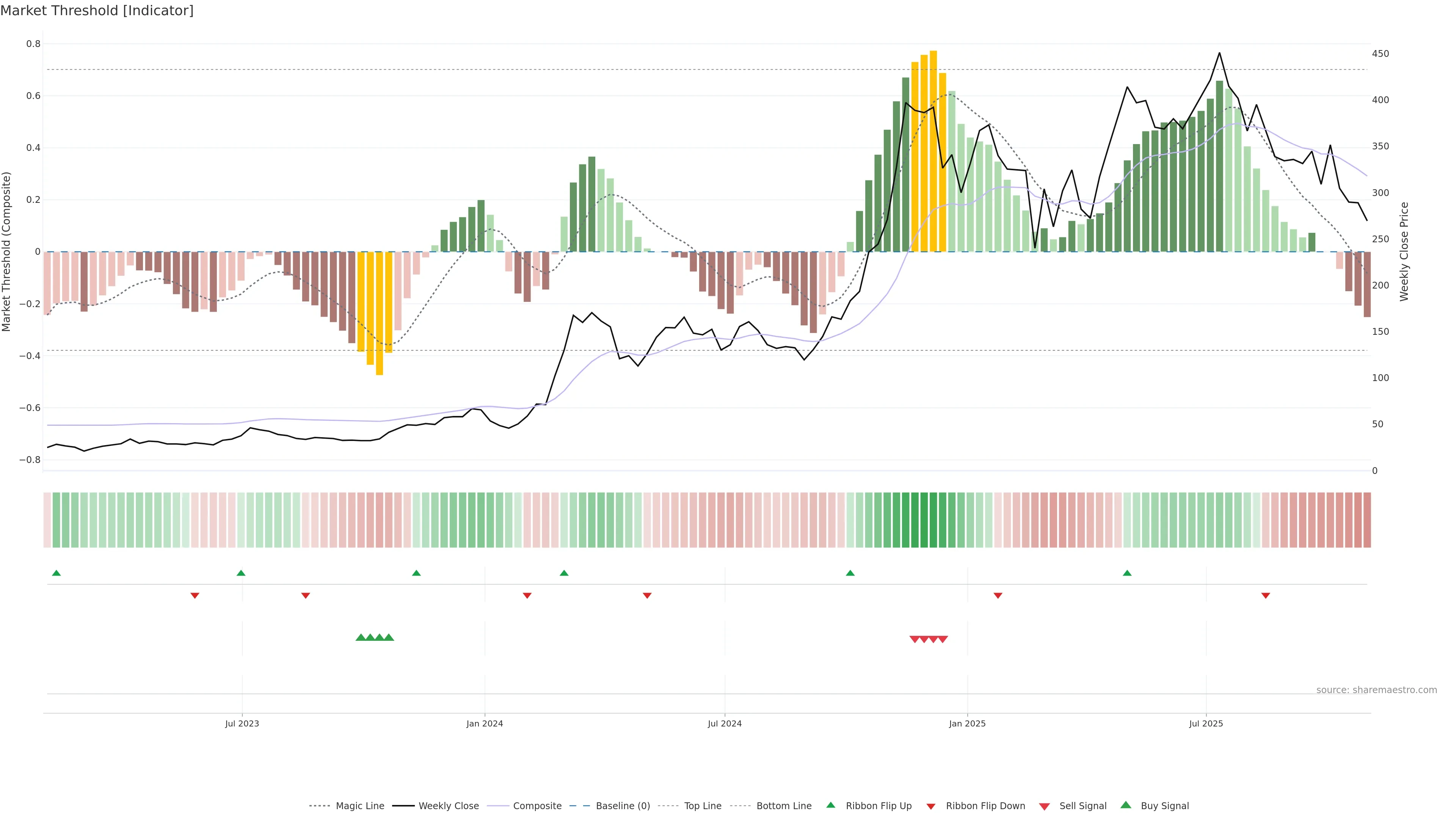Click the flip-down triangle just after Jan 2025
Viewport: 1456px width, 819px height.
tap(998, 596)
